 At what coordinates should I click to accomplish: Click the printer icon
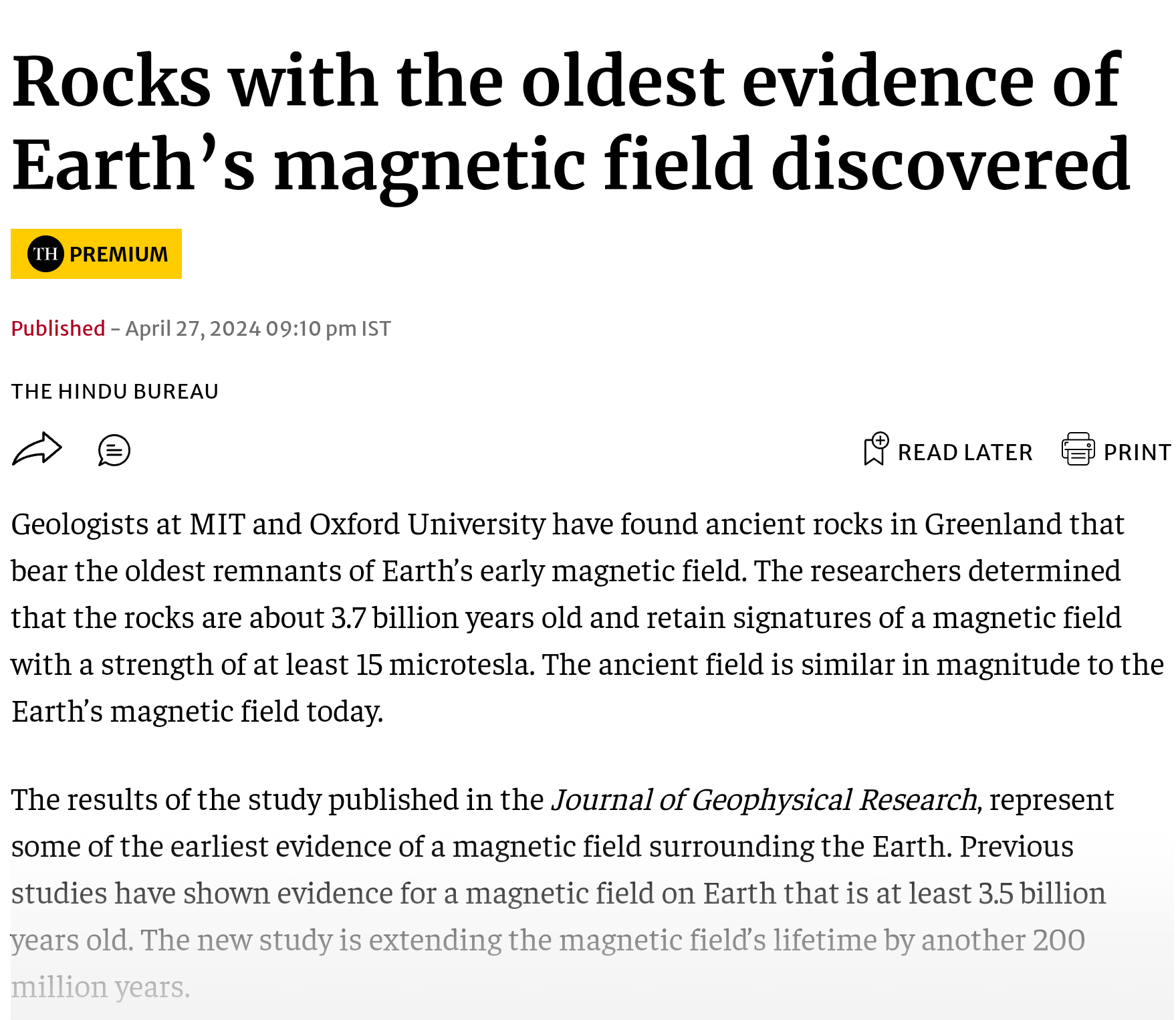[x=1078, y=449]
